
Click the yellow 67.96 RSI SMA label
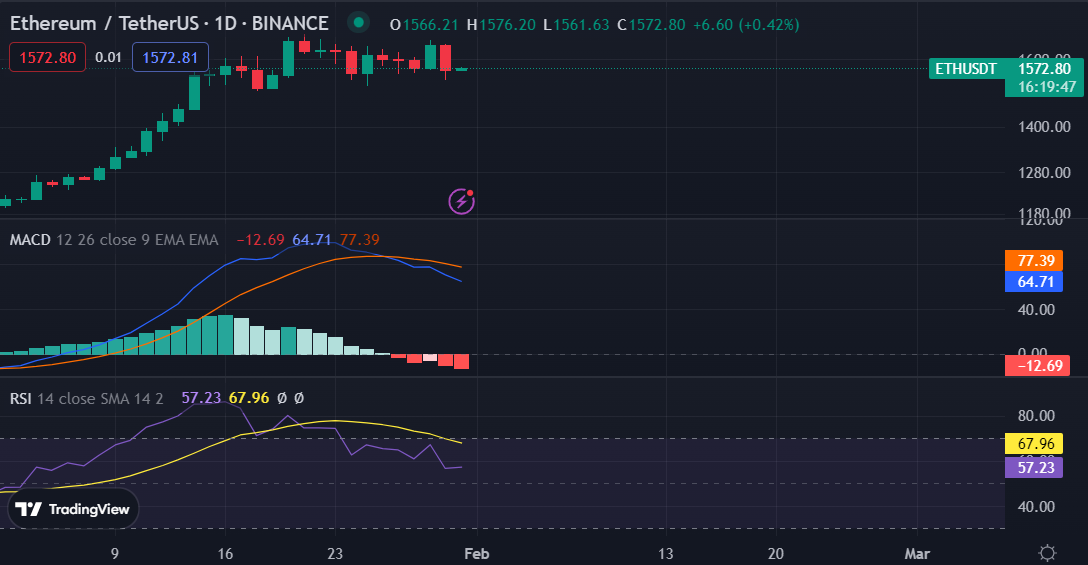pyautogui.click(x=1034, y=444)
